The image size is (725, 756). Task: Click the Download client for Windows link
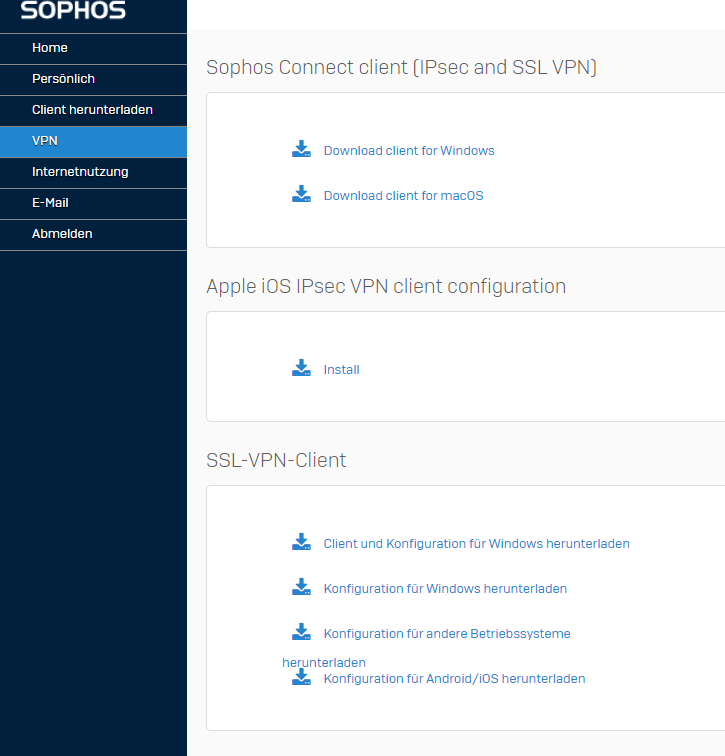pos(409,151)
